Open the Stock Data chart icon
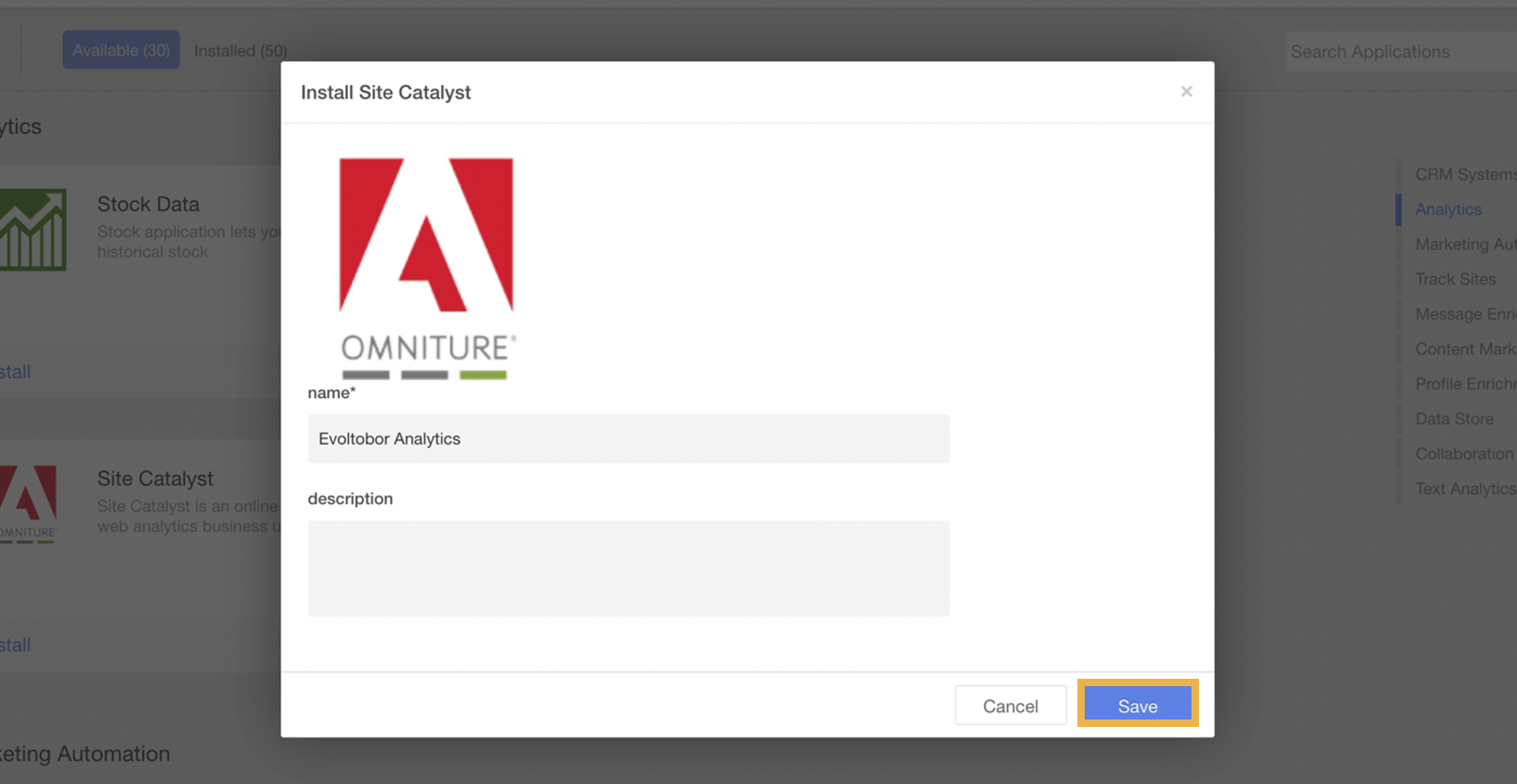This screenshot has width=1517, height=784. tap(33, 229)
